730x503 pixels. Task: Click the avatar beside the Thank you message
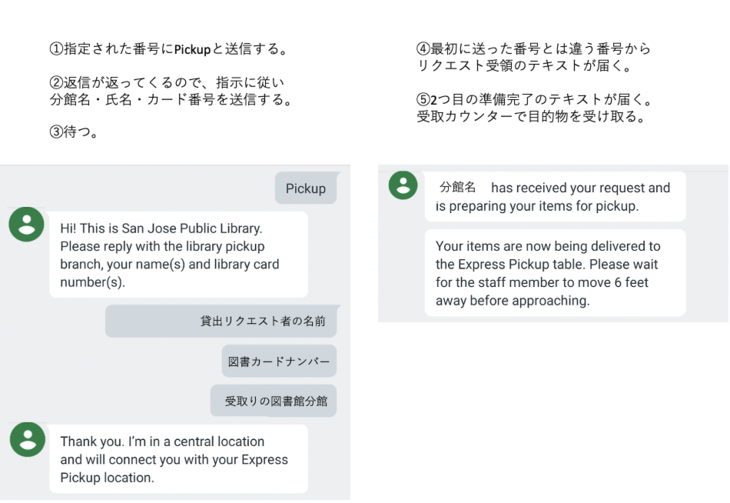tap(27, 439)
